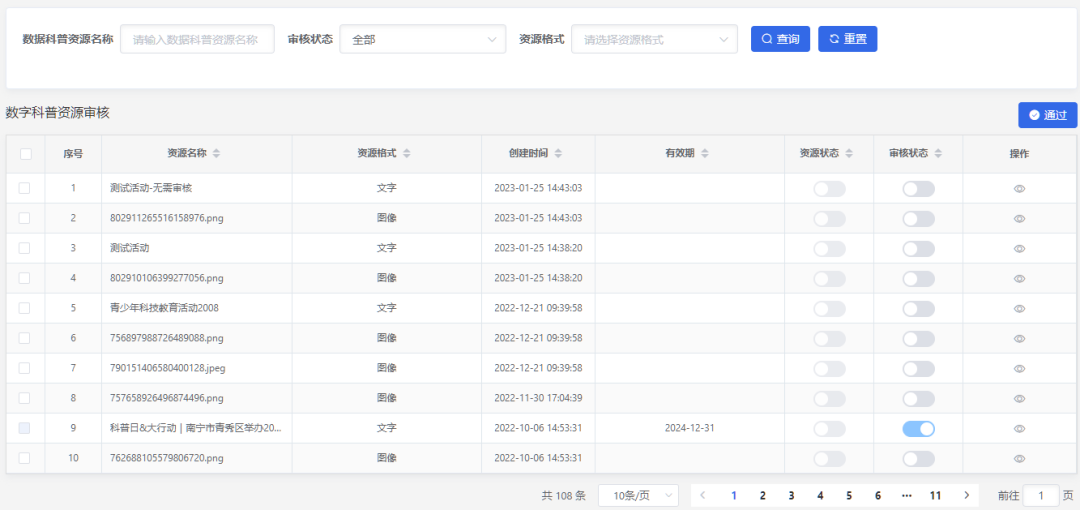Toggle 资源状态 switch for 测试活动-无需审核
This screenshot has width=1080, height=510.
[829, 189]
